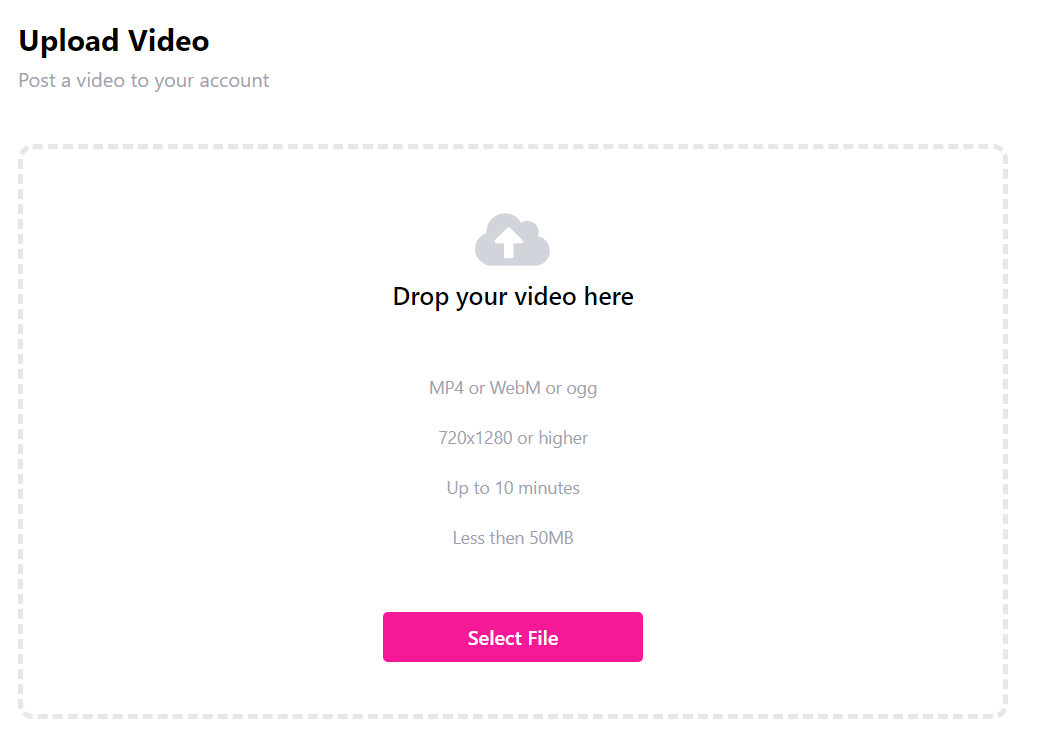The height and width of the screenshot is (740, 1048).
Task: Click the 'Less then 50MB' size note
Action: click(513, 538)
